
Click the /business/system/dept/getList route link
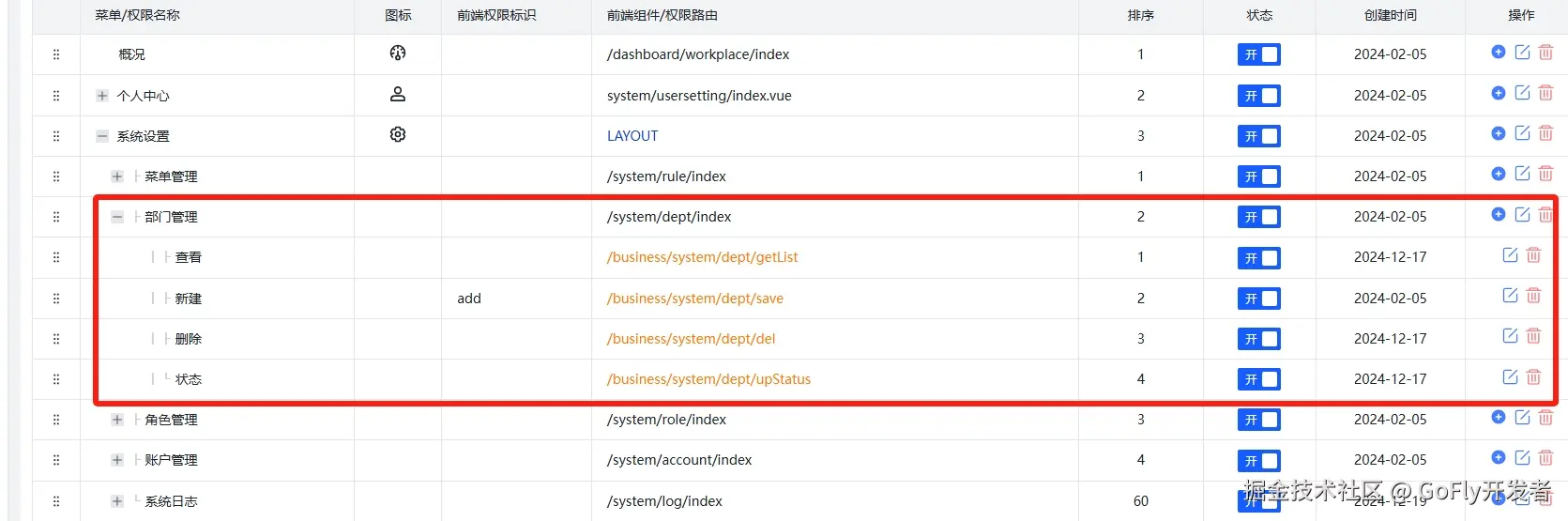(x=702, y=257)
